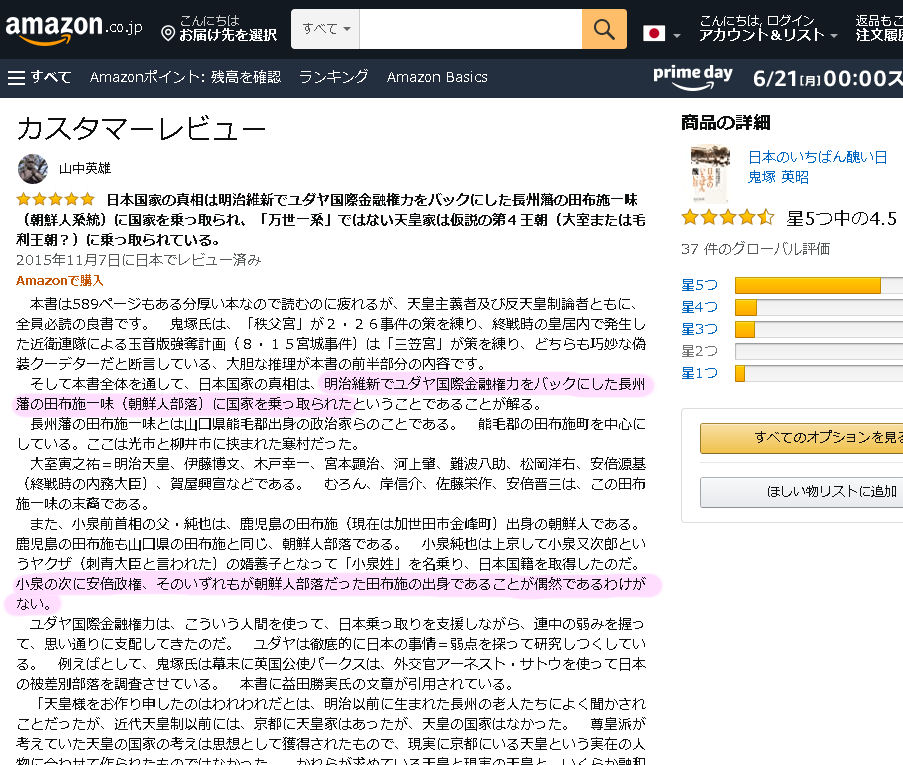Open the Amazon.co.jp home logo
This screenshot has height=765, width=903.
(74, 29)
